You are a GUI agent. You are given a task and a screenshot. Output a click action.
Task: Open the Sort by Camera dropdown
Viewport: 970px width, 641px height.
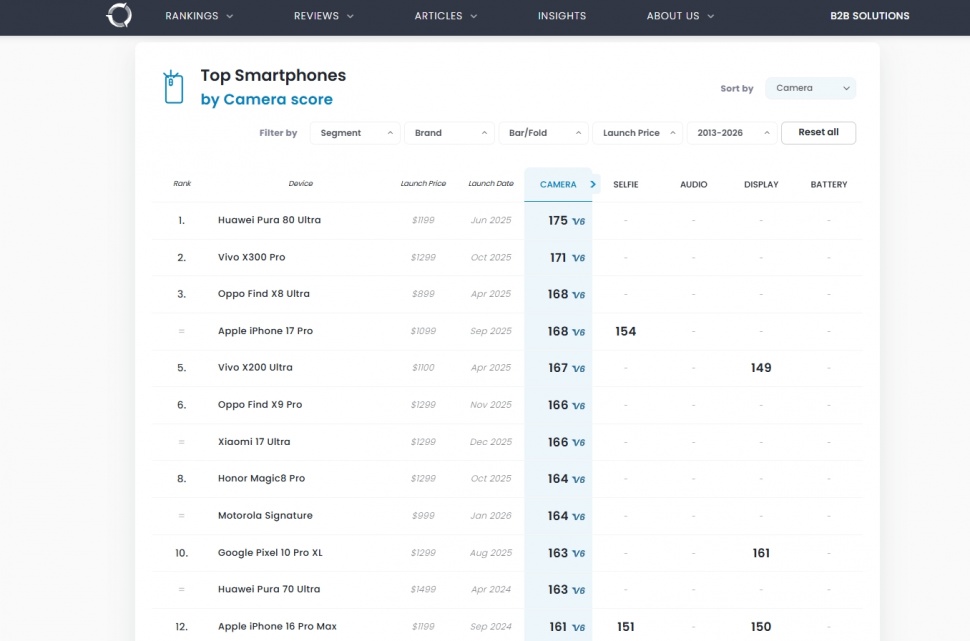[x=810, y=88]
